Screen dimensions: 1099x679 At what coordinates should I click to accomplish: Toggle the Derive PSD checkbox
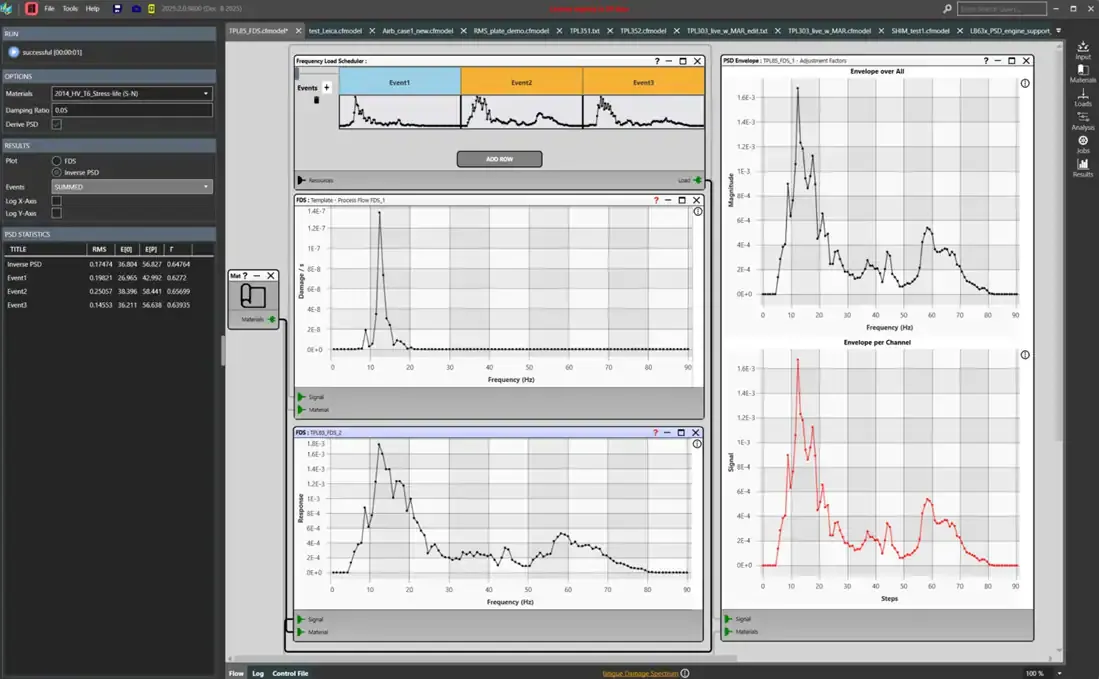pyautogui.click(x=56, y=124)
